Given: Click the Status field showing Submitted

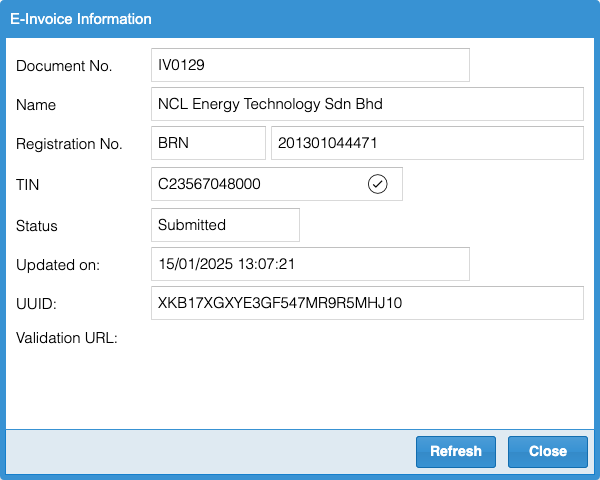Looking at the screenshot, I should pos(225,225).
